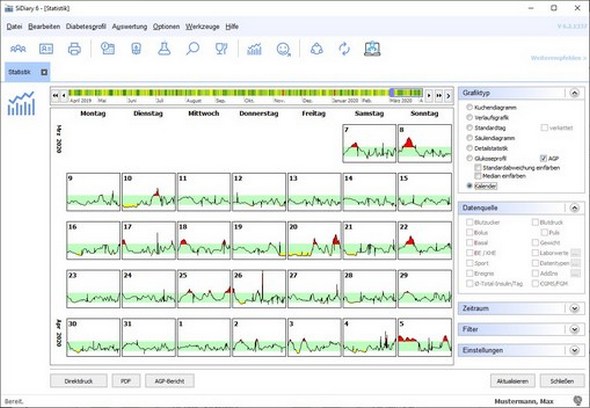590x408 pixels.
Task: Toggle the AGP checkbox
Action: [543, 158]
